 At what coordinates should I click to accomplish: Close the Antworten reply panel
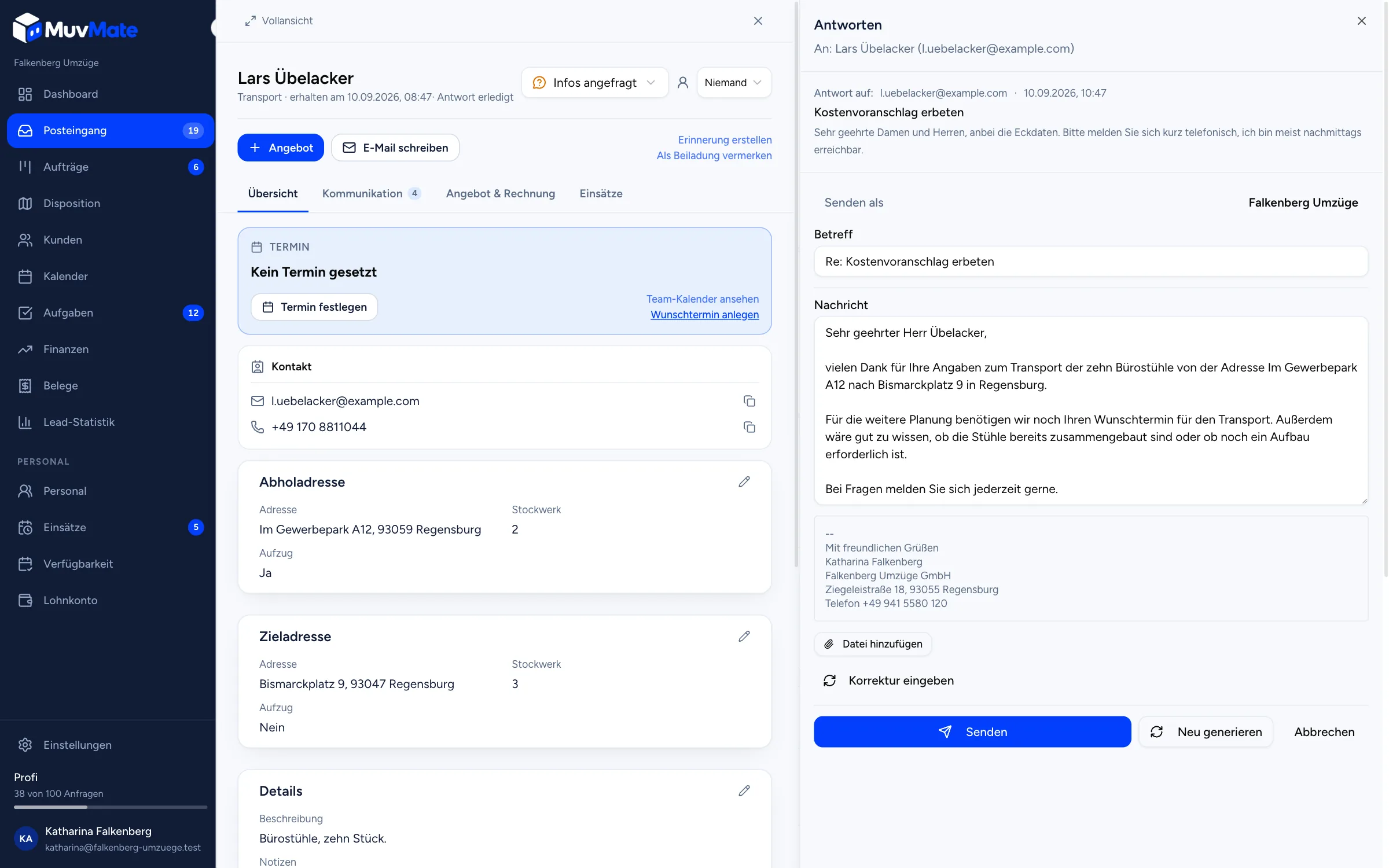(x=1361, y=21)
